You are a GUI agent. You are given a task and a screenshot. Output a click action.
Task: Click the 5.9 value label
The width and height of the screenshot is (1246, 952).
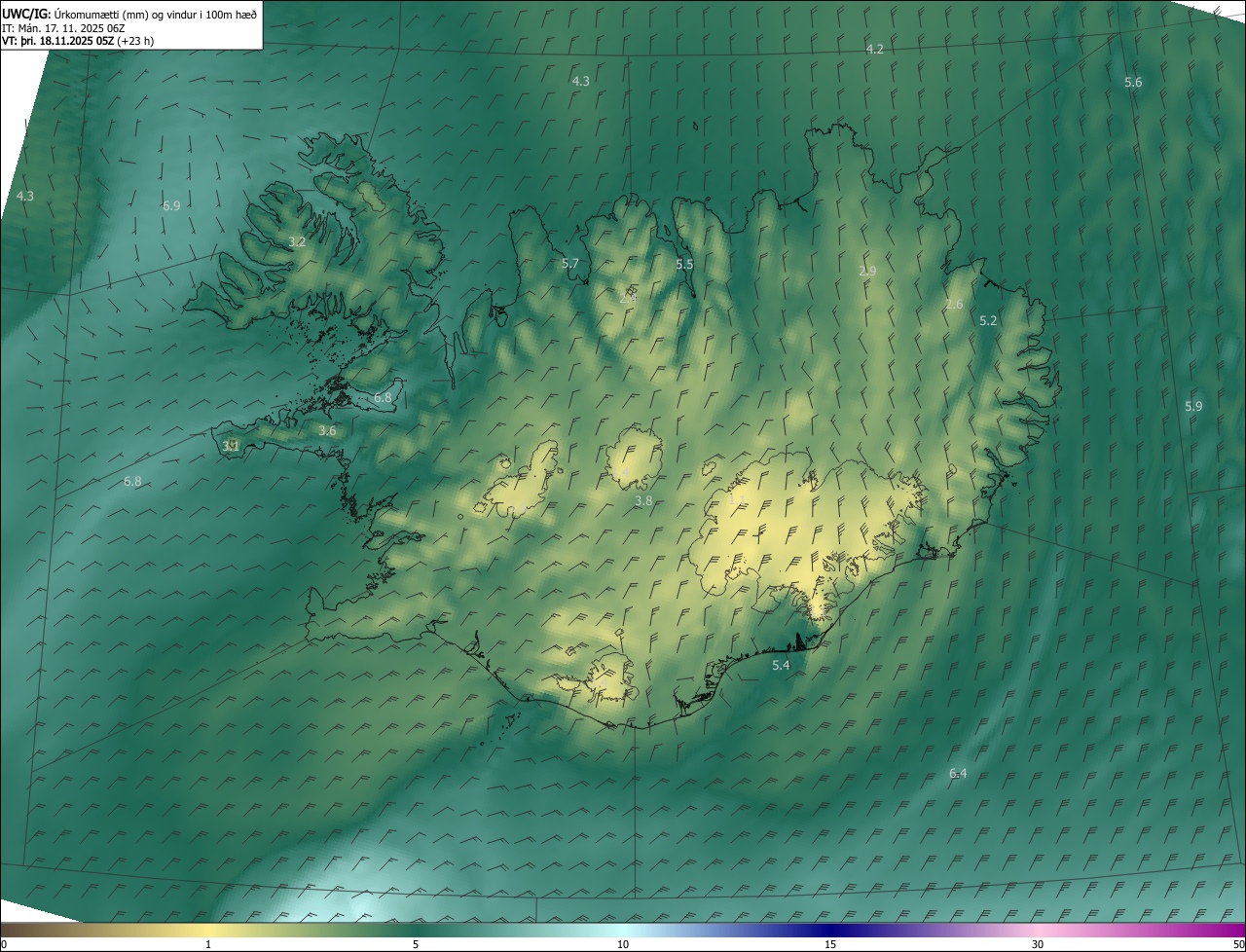pos(1193,406)
